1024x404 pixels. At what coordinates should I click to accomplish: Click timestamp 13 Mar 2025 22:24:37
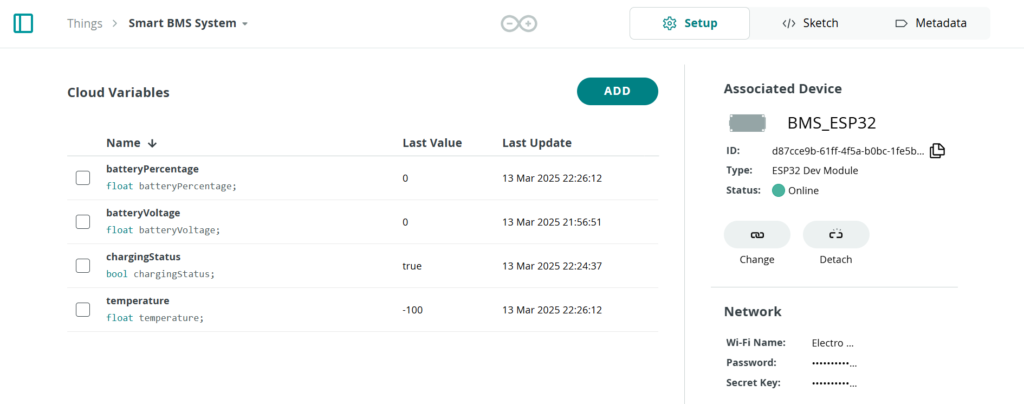(552, 266)
